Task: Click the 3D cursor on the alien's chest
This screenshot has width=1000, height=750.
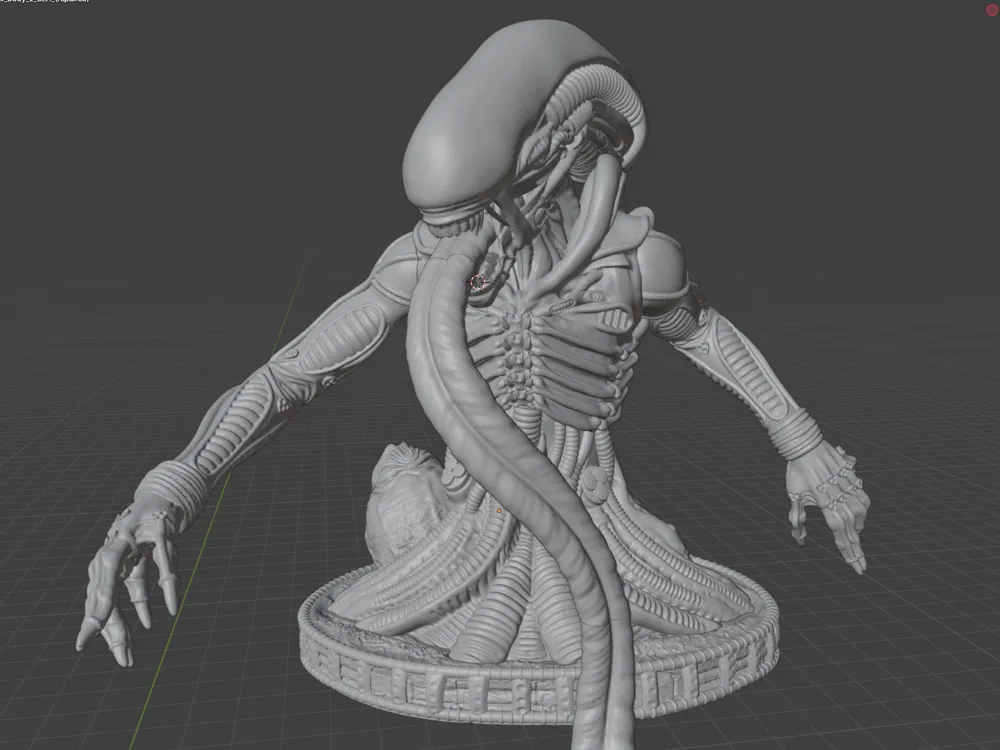Action: click(x=480, y=282)
